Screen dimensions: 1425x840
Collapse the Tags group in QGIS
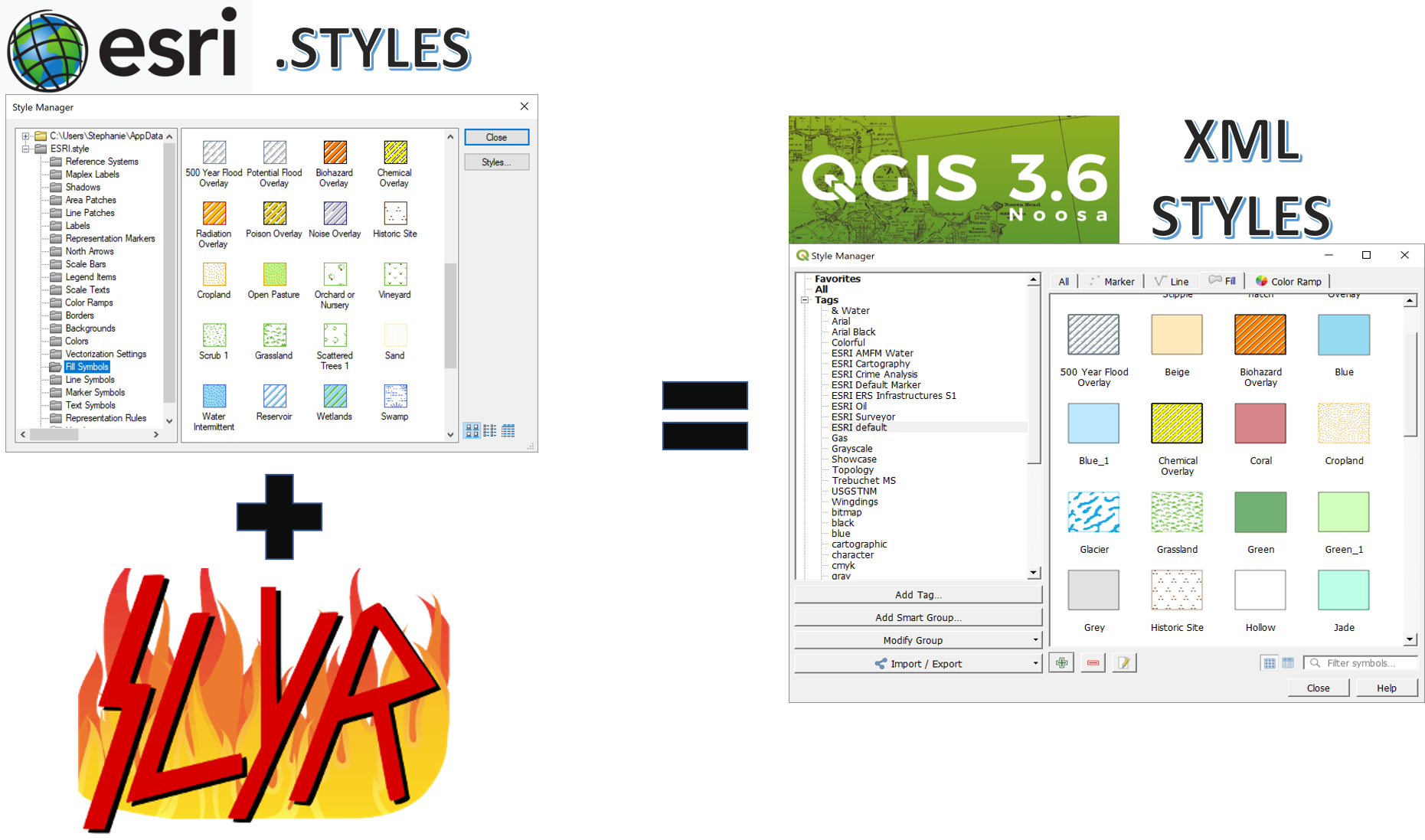click(806, 300)
